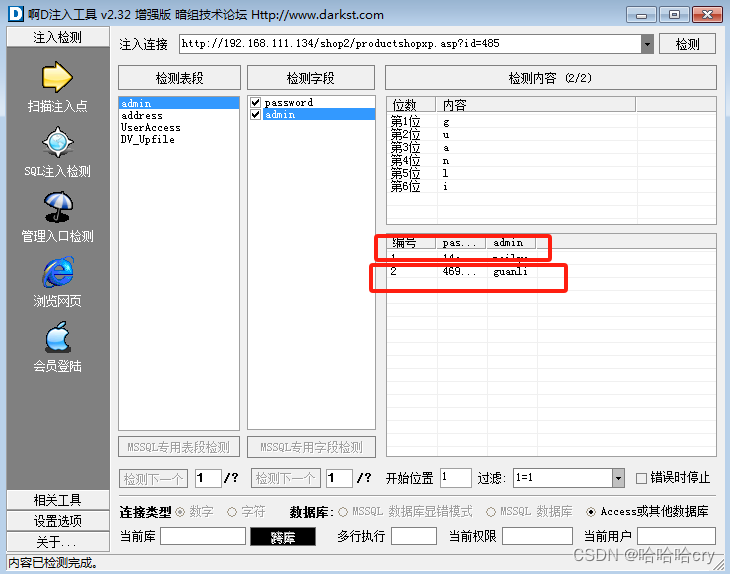
Task: Select the password field text
Action: [289, 102]
